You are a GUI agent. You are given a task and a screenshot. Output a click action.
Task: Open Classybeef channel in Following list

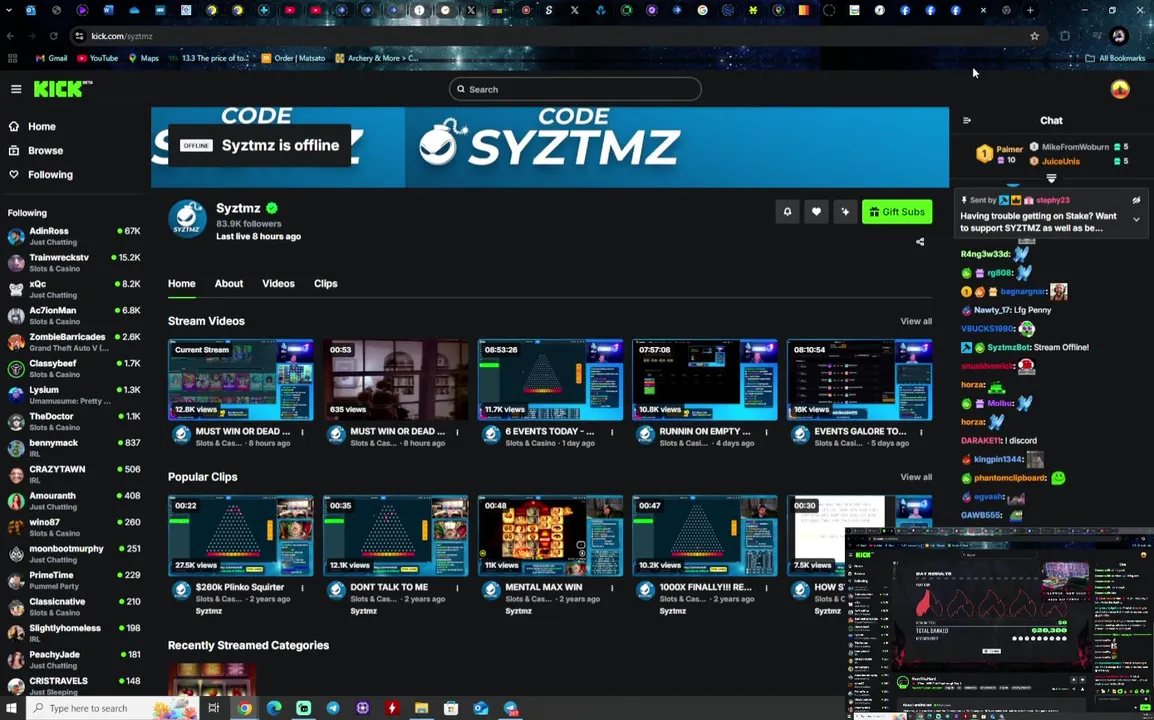pos(74,369)
